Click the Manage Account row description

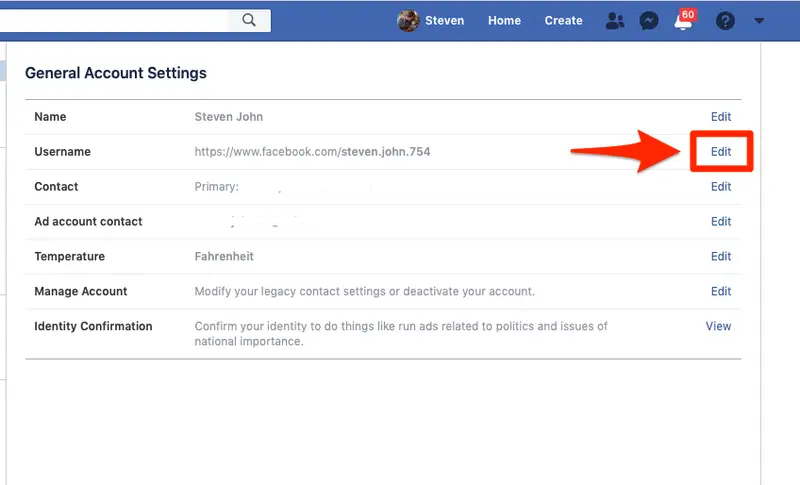point(364,292)
